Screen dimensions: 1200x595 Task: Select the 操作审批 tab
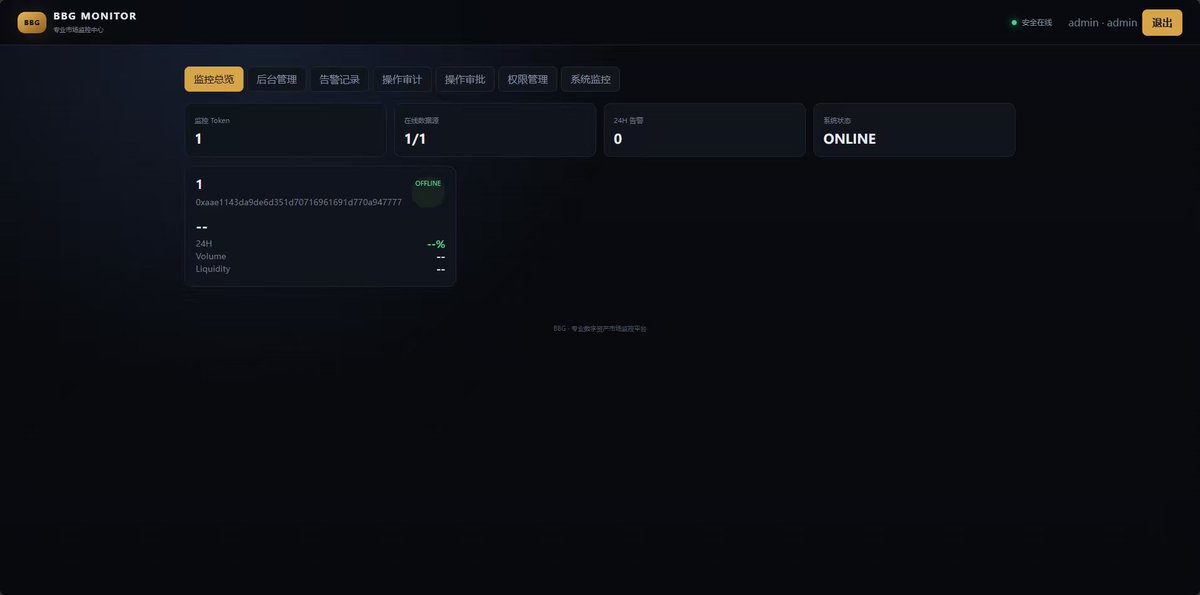(465, 79)
